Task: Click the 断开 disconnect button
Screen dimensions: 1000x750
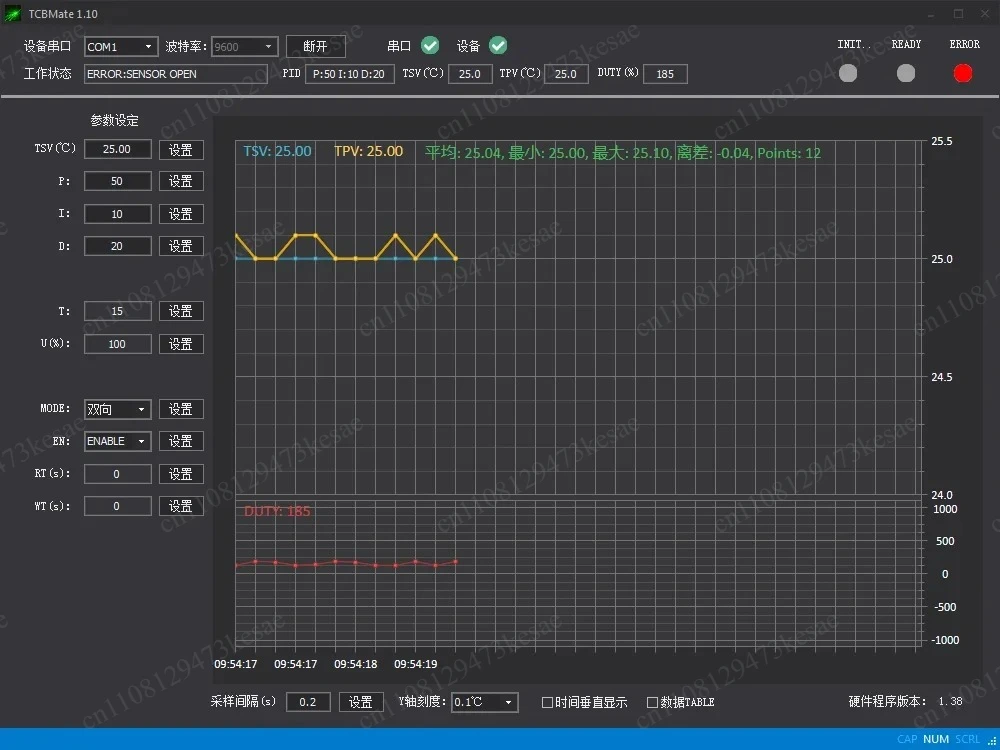Action: tap(316, 47)
